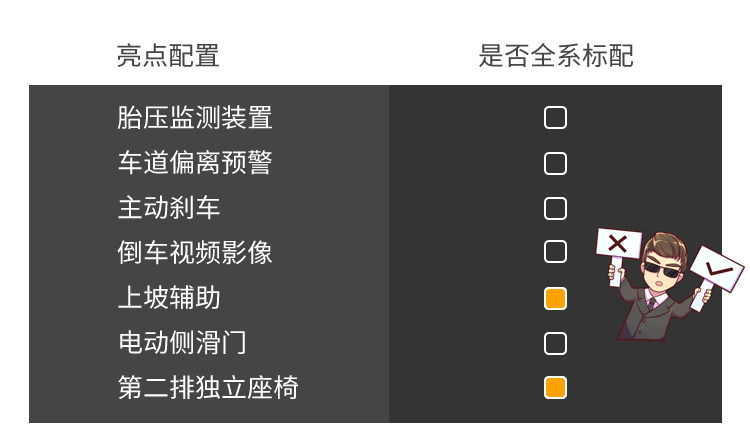Select the 亮点配置 column header
Viewport: 750px width, 446px height.
click(168, 56)
